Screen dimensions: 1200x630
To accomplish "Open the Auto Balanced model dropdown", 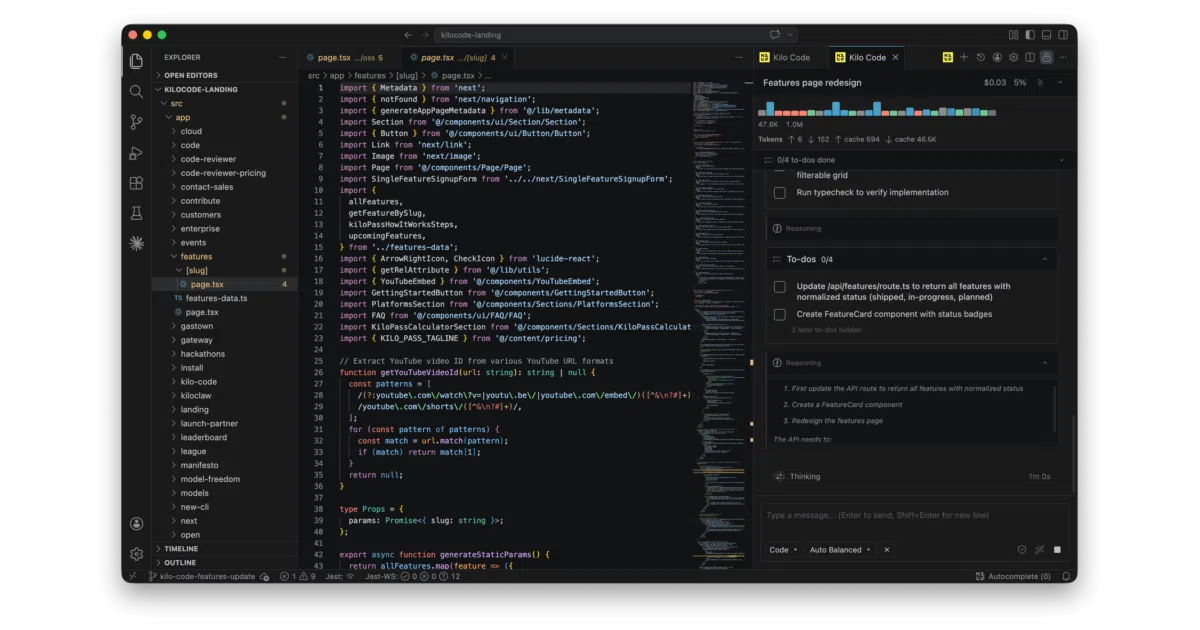I will (x=839, y=549).
